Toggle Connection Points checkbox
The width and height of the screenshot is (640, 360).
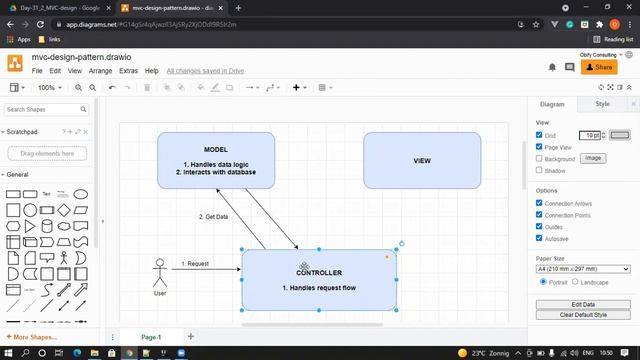(539, 215)
